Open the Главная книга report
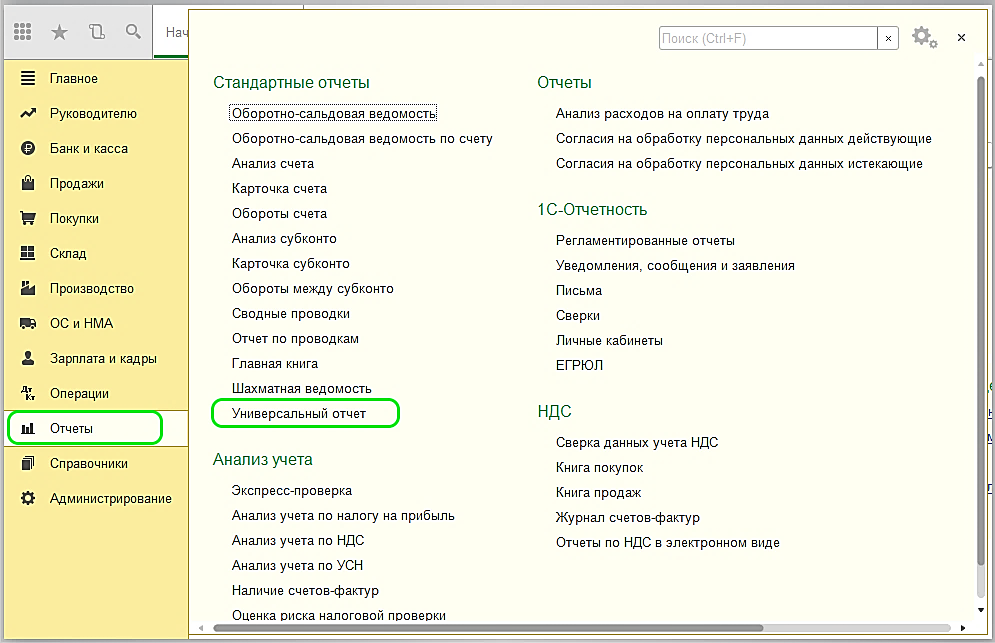 275,364
